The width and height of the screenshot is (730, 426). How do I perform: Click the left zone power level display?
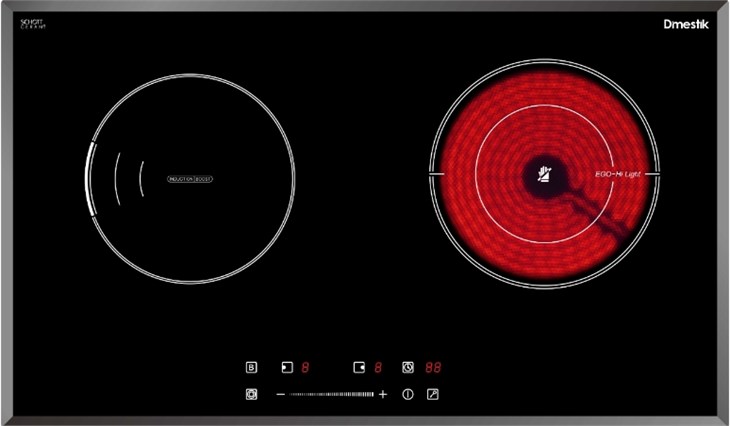click(305, 367)
